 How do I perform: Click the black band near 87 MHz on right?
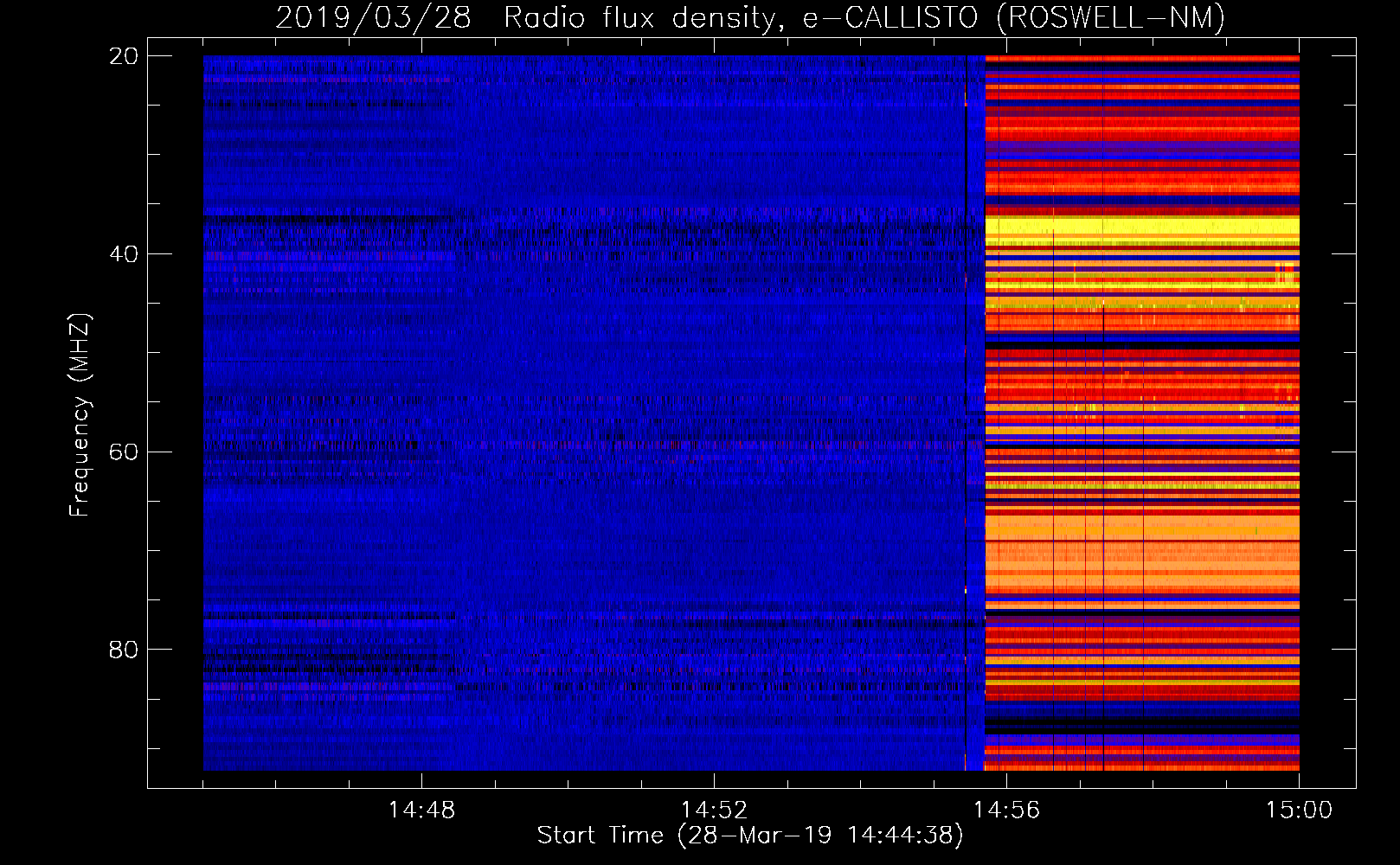point(1142,720)
